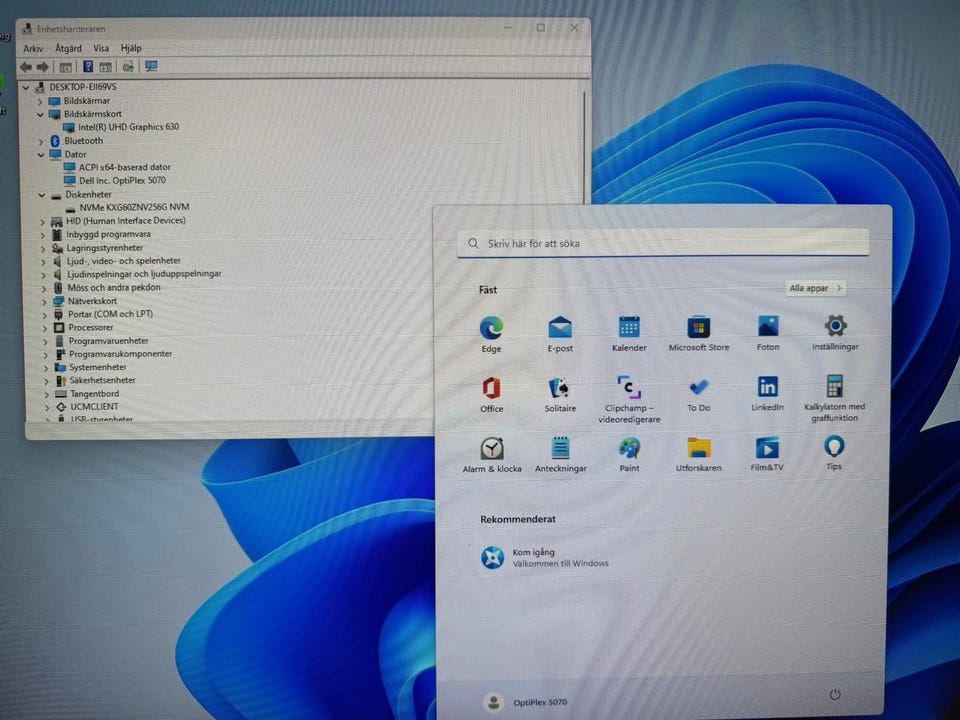Image resolution: width=960 pixels, height=720 pixels.
Task: Collapse the DESKTOP-EII69VS root node
Action: point(26,88)
